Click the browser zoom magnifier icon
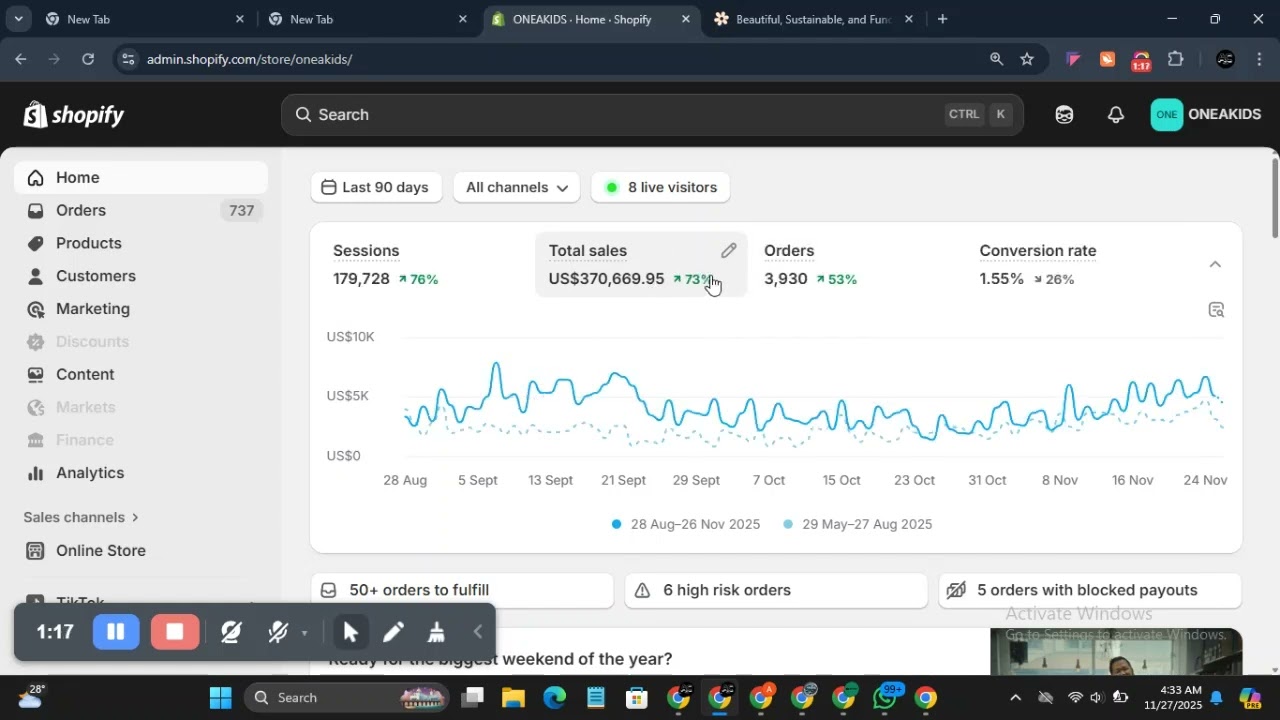The image size is (1280, 720). [x=996, y=59]
